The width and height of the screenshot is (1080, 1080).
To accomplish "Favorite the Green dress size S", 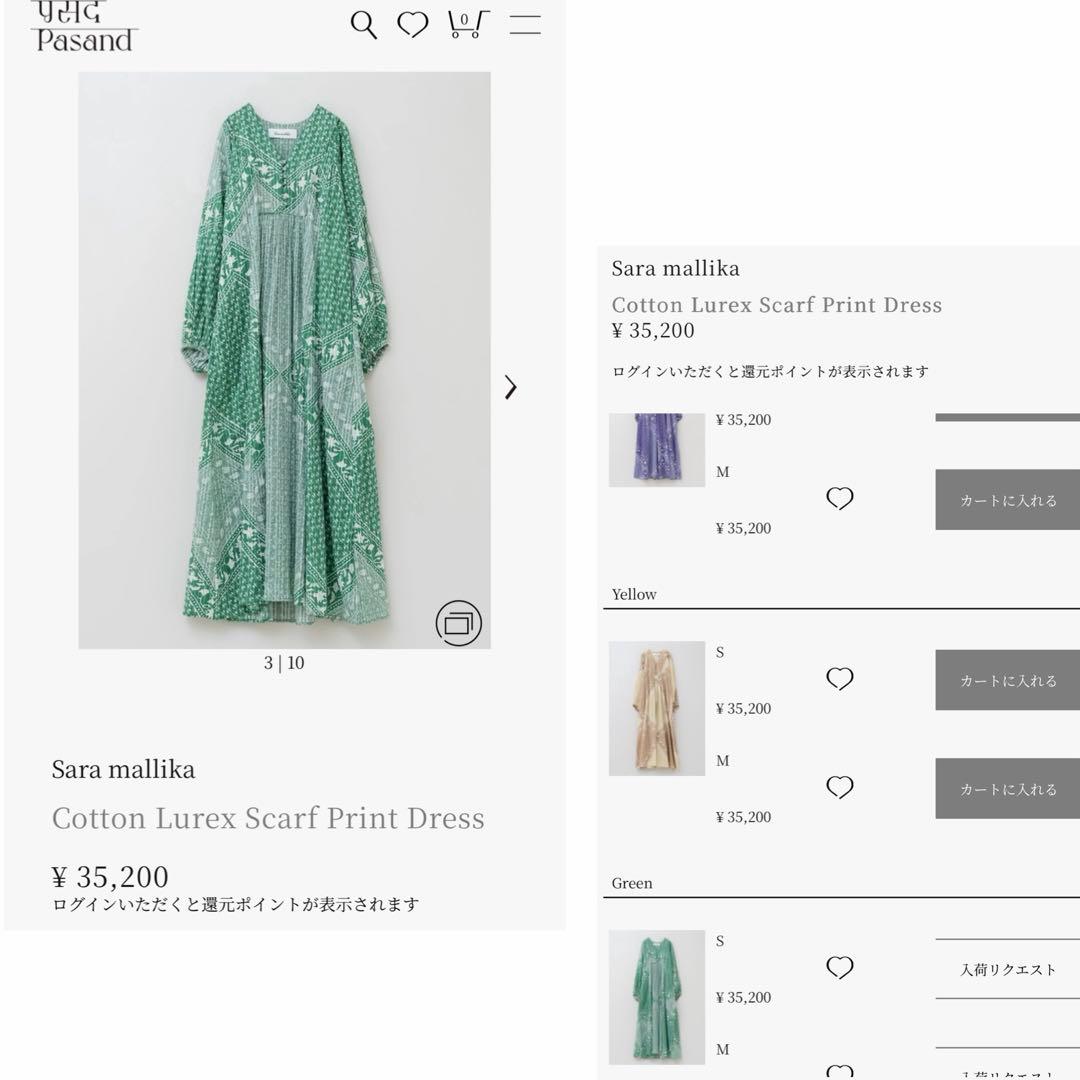I will point(840,968).
